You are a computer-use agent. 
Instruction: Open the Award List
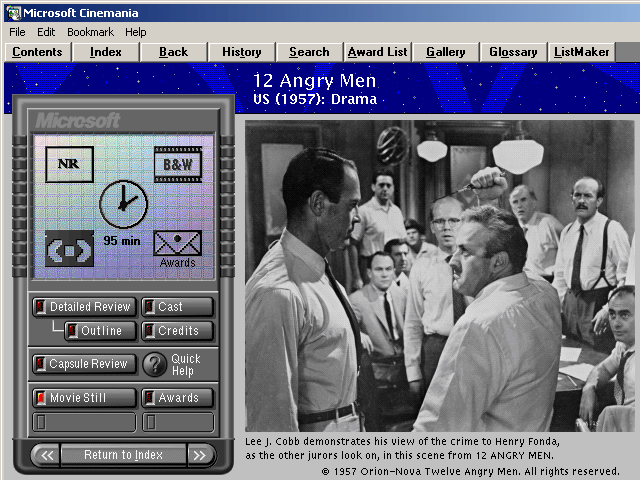pos(378,52)
